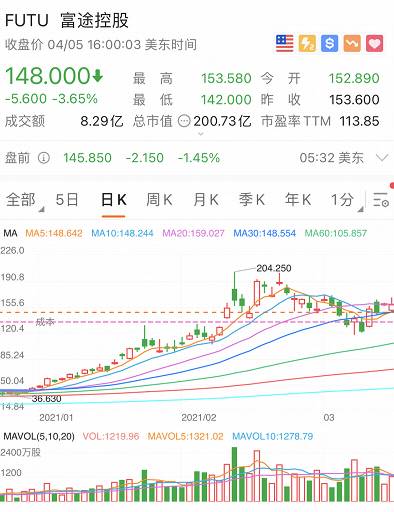
Task: Tap the 36.630 low price marker
Action: [x=47, y=399]
